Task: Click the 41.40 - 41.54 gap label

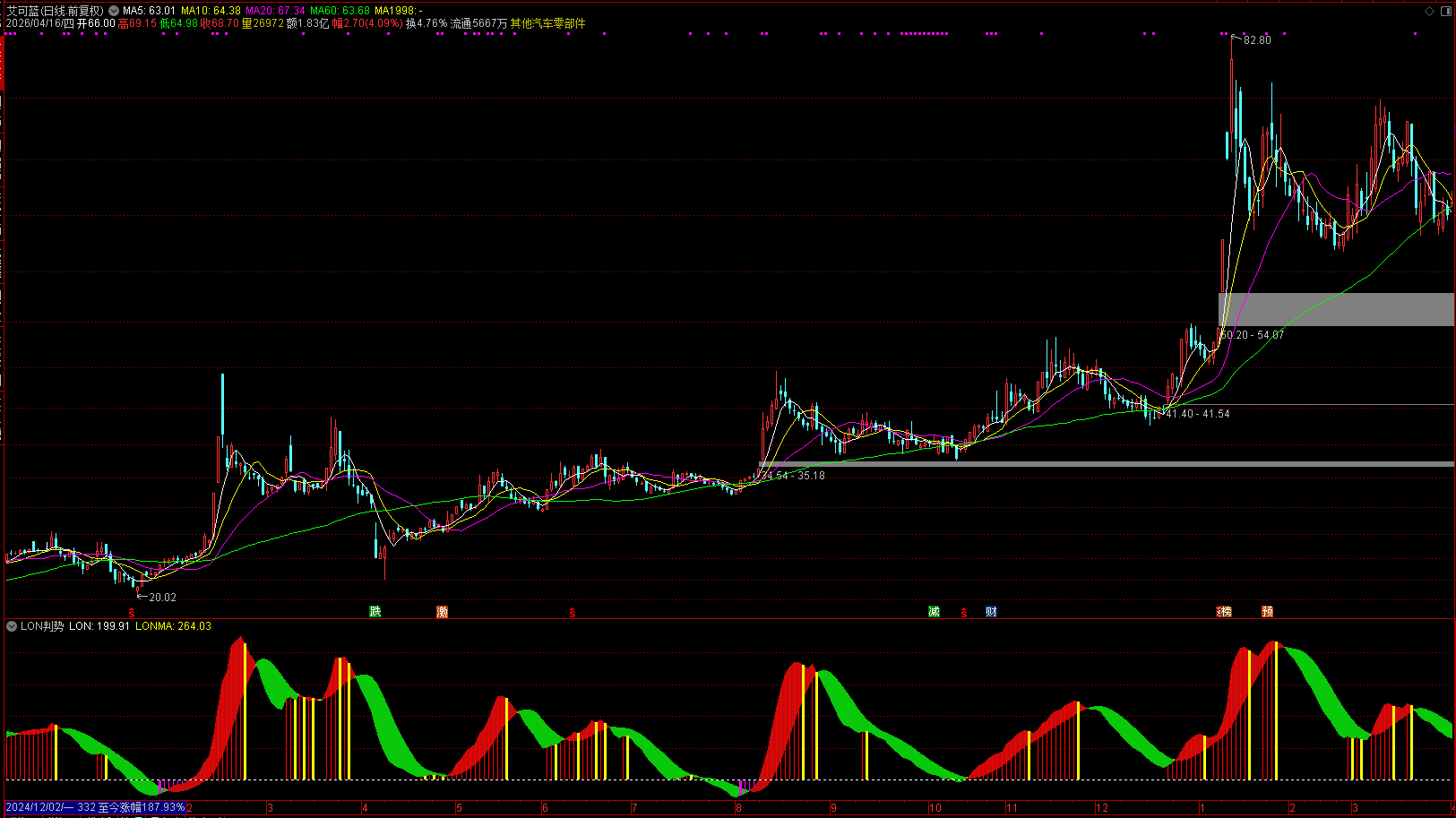Action: tap(1198, 413)
